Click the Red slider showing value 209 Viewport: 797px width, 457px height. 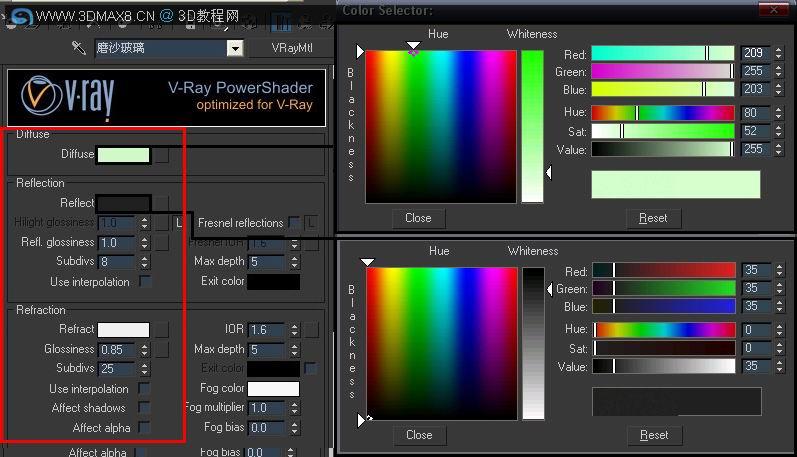click(663, 53)
